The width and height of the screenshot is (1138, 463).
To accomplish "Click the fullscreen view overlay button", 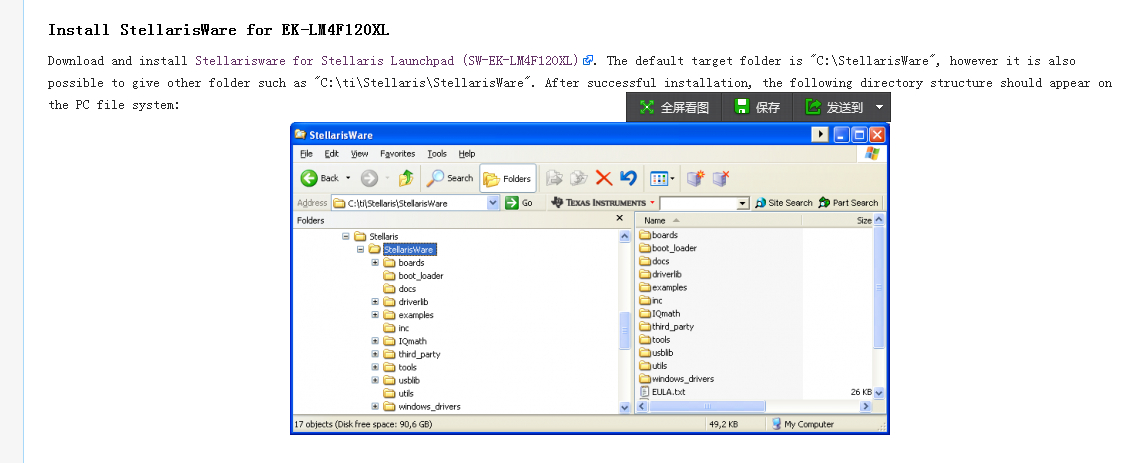I will pyautogui.click(x=674, y=107).
